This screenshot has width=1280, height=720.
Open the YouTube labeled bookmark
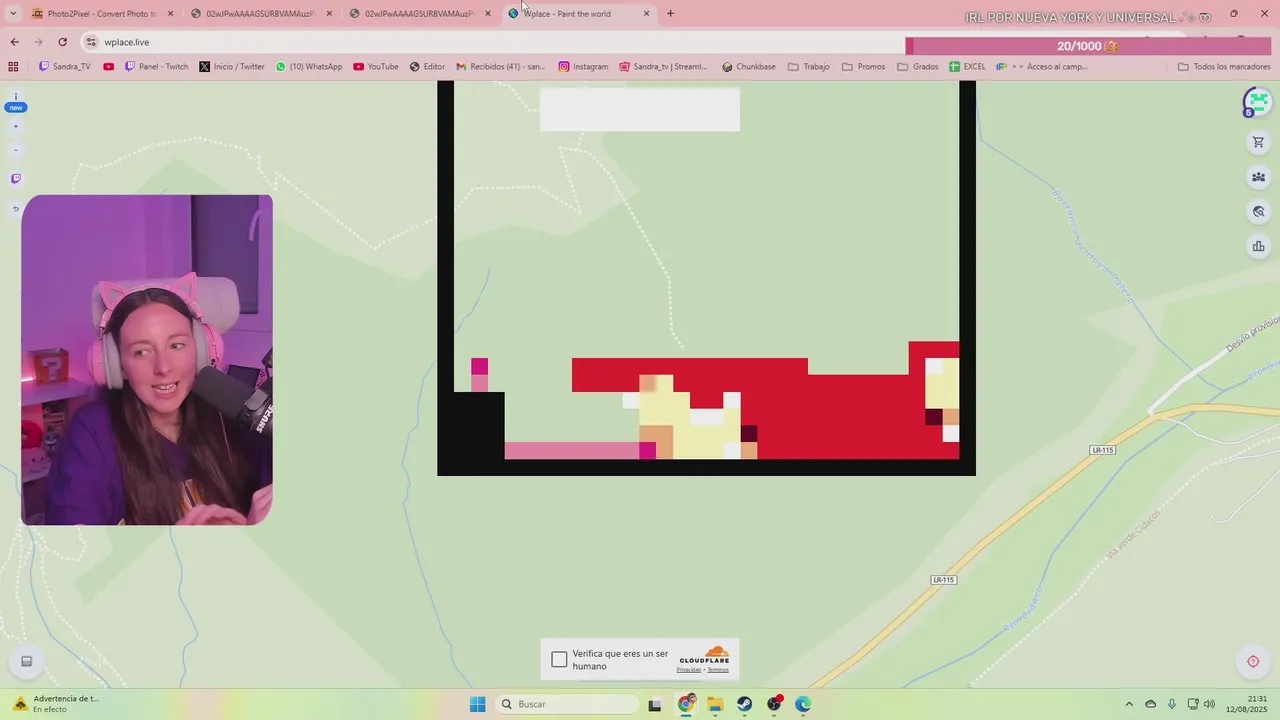coord(376,67)
